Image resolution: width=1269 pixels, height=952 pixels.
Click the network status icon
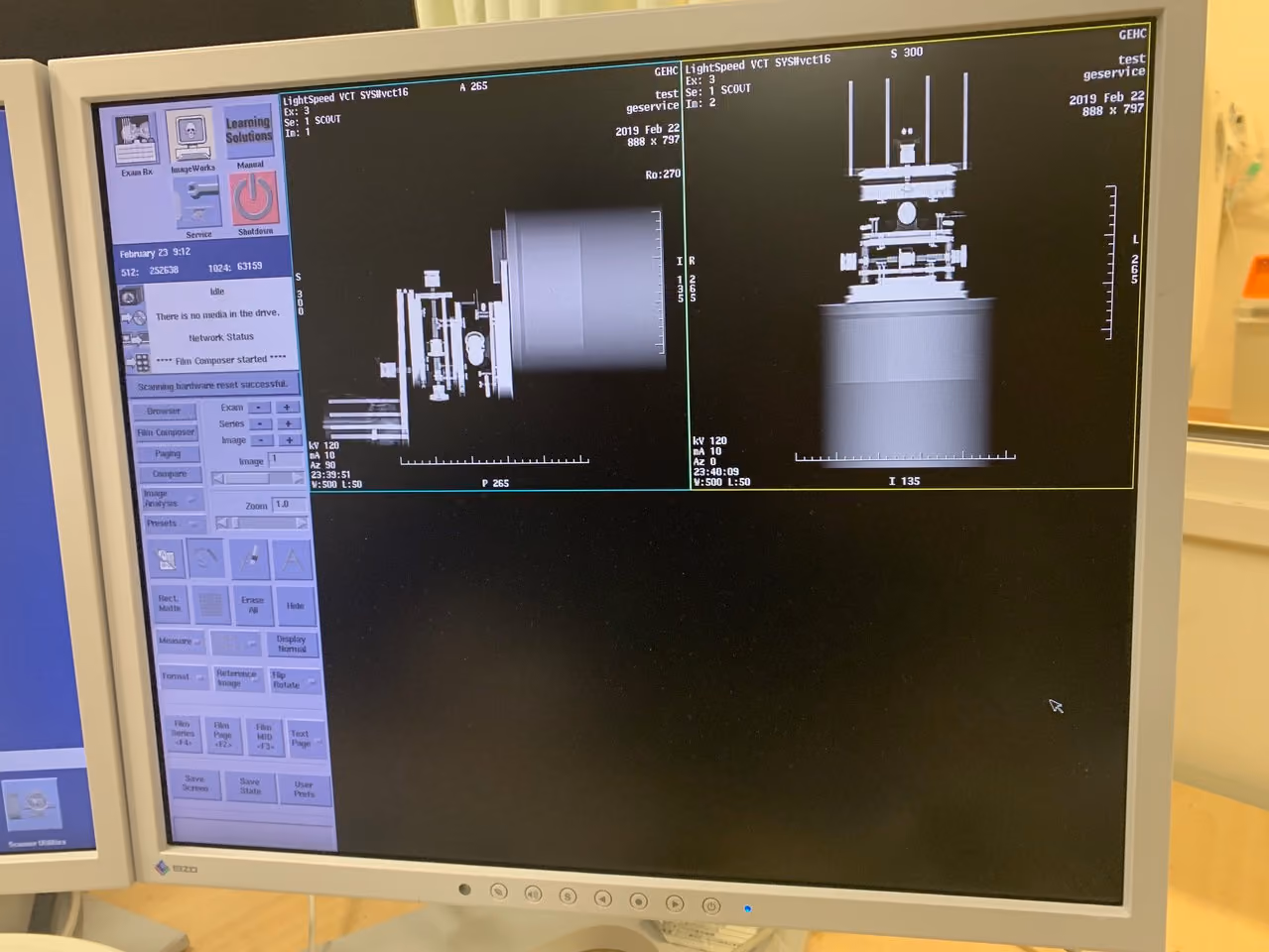pyautogui.click(x=134, y=340)
